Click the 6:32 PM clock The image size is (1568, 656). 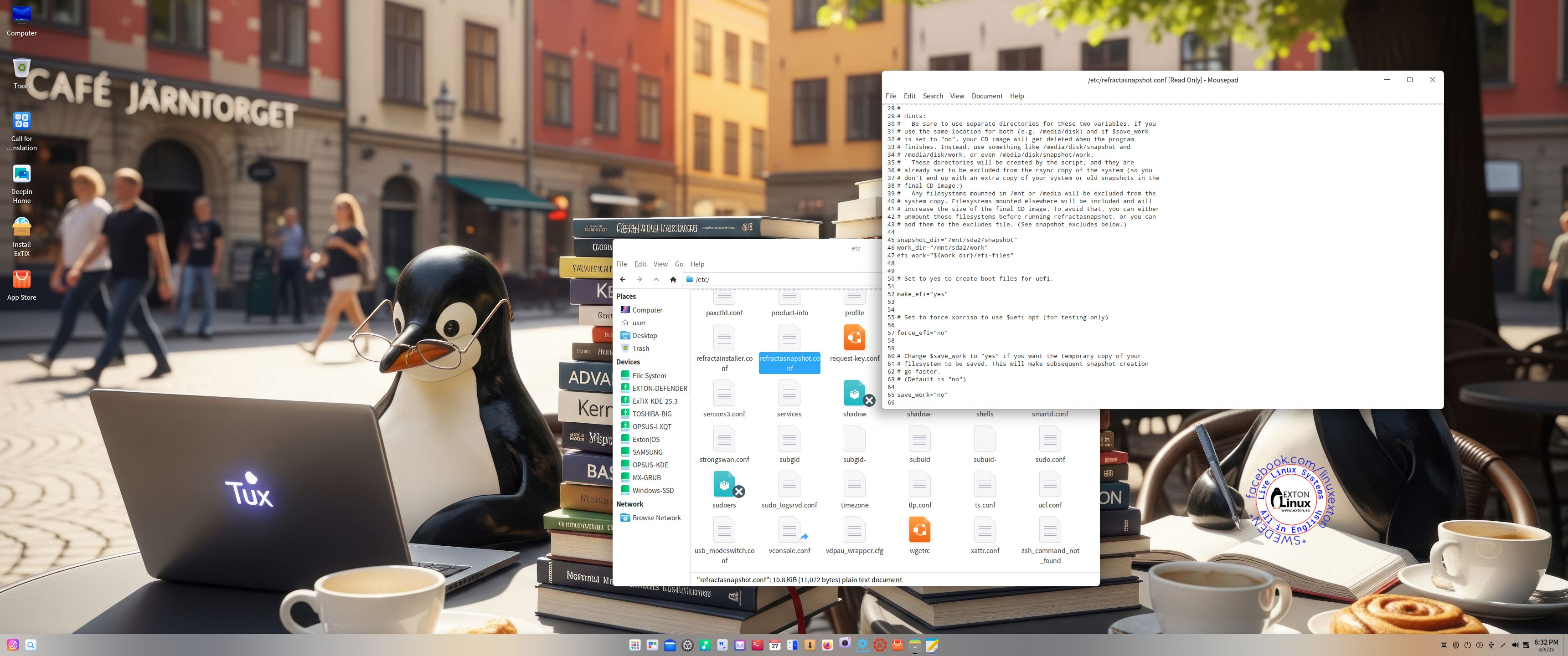pos(1546,642)
